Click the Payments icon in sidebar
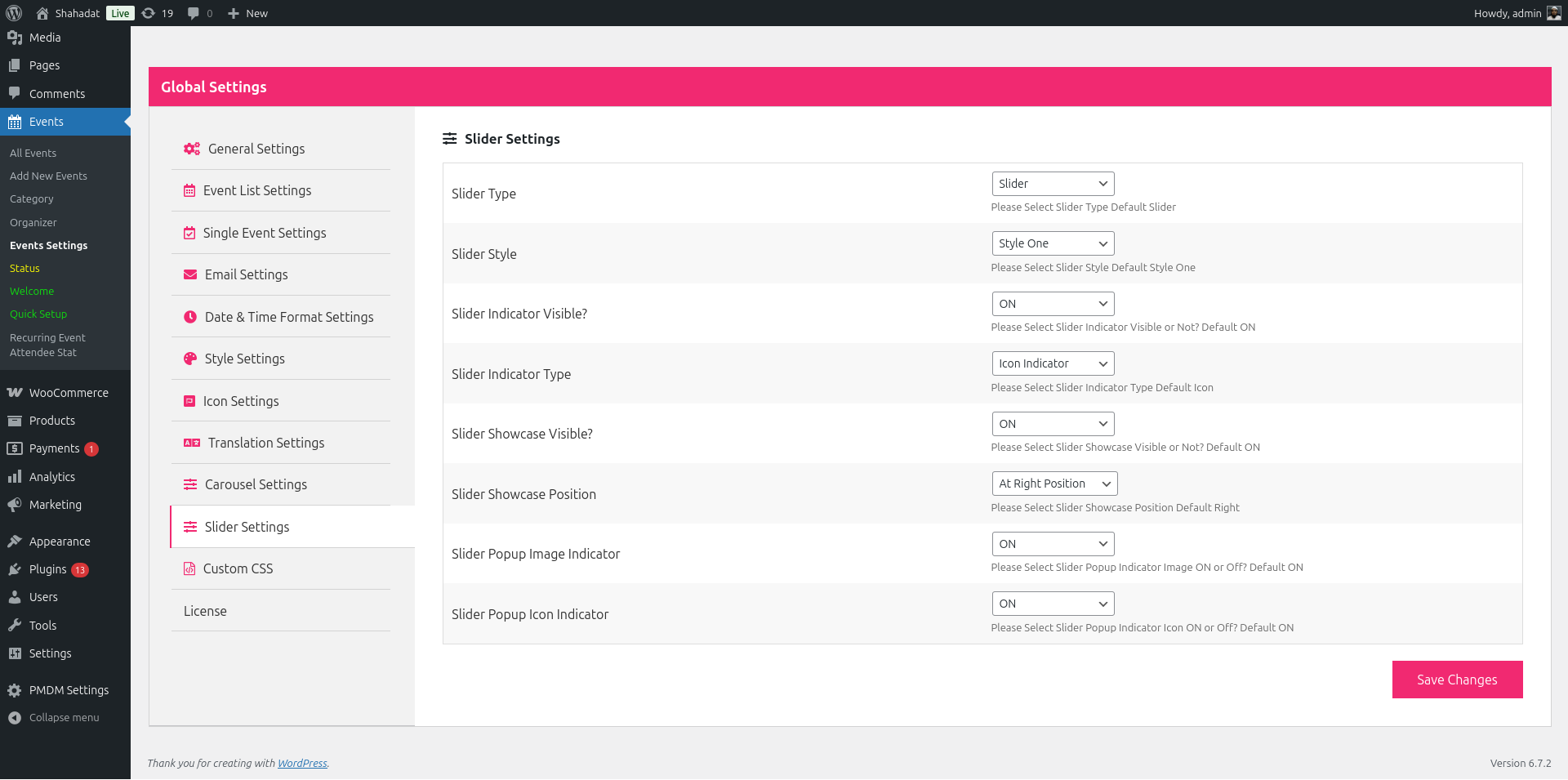1568x780 pixels. click(15, 448)
